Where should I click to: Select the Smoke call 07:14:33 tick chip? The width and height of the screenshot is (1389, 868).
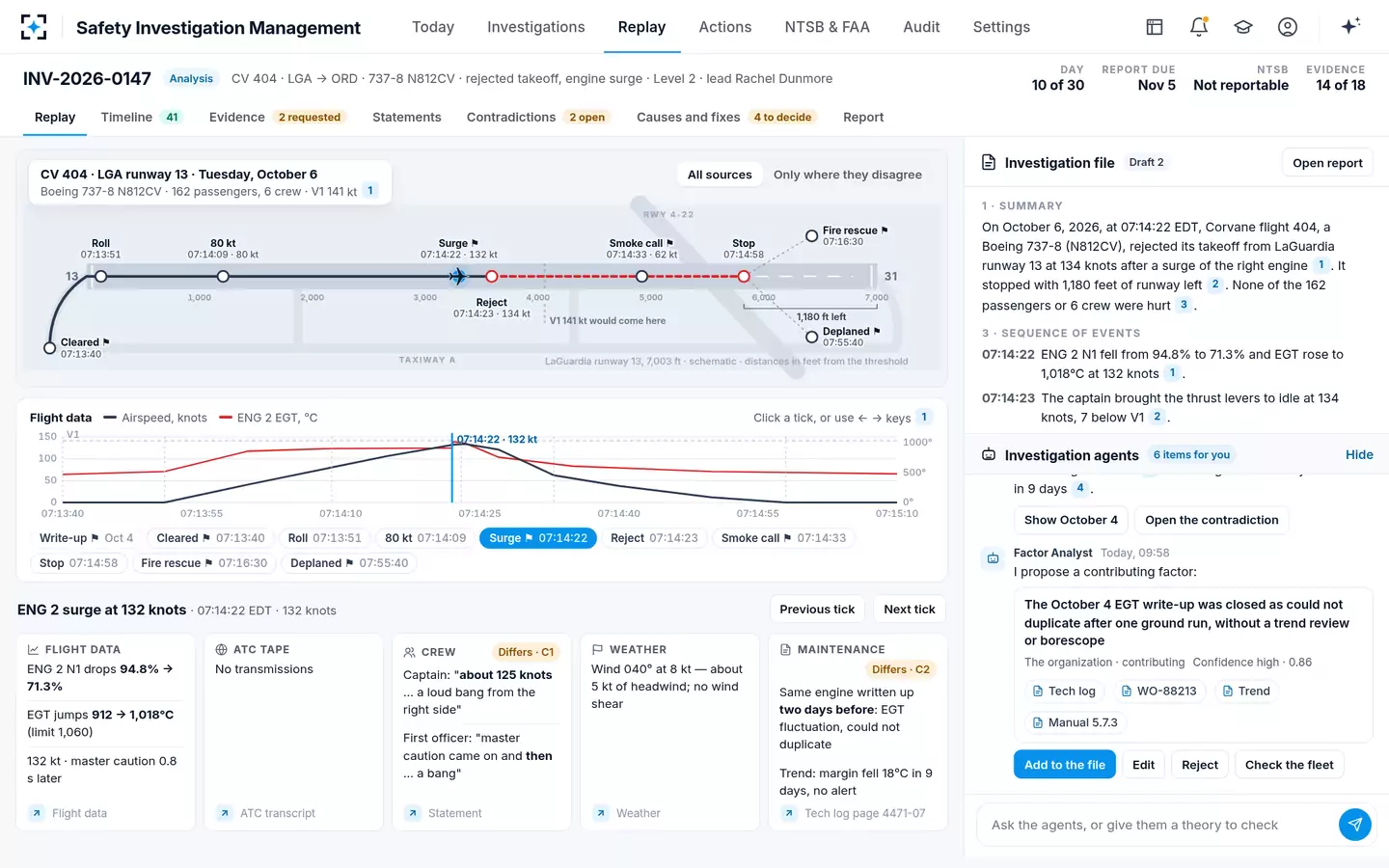[783, 538]
